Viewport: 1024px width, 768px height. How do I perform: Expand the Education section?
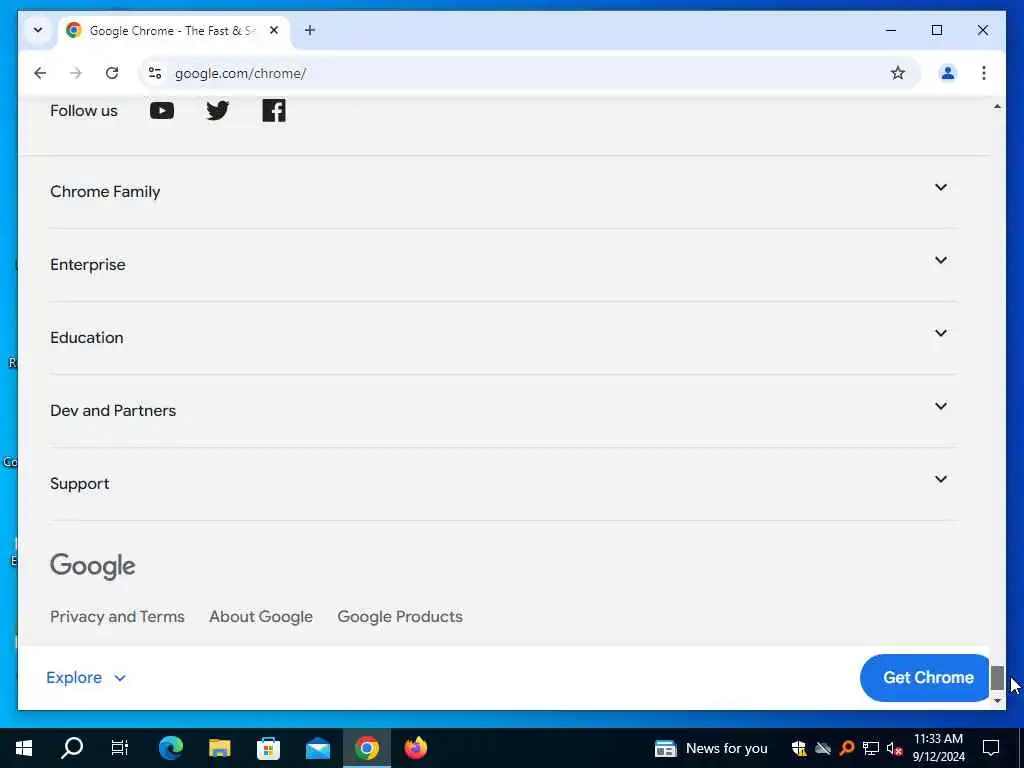[x=504, y=338]
